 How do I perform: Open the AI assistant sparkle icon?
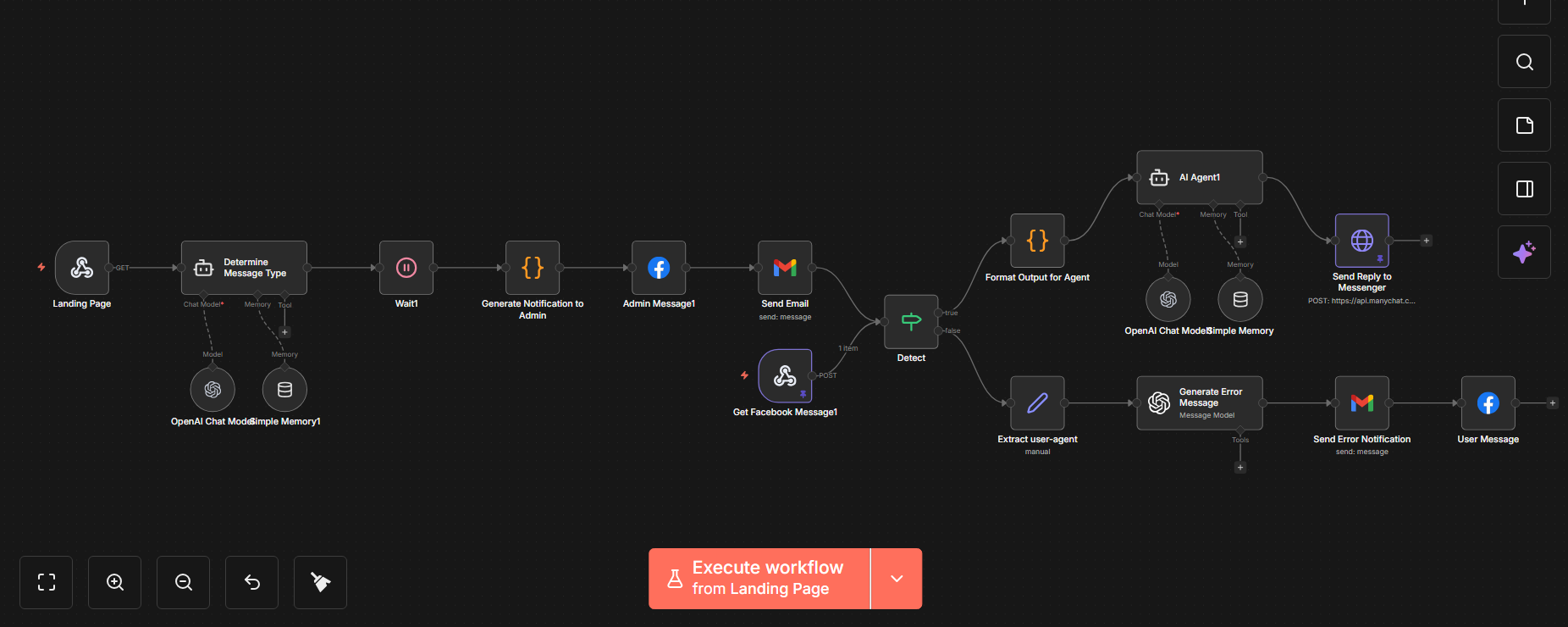coord(1524,252)
